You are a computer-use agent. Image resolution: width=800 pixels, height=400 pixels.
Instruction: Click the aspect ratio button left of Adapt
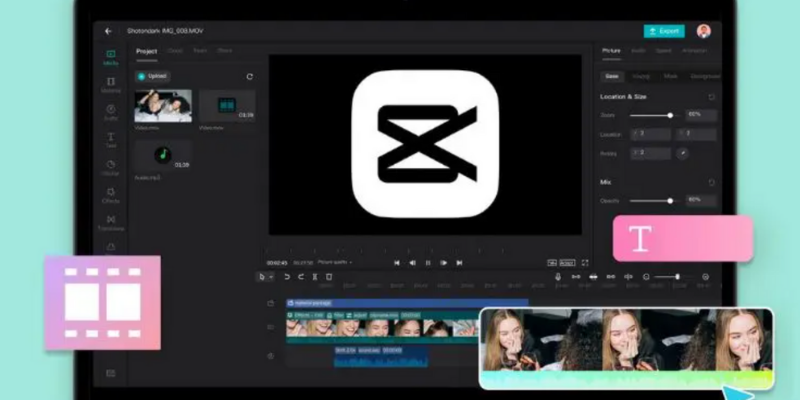[x=552, y=263]
